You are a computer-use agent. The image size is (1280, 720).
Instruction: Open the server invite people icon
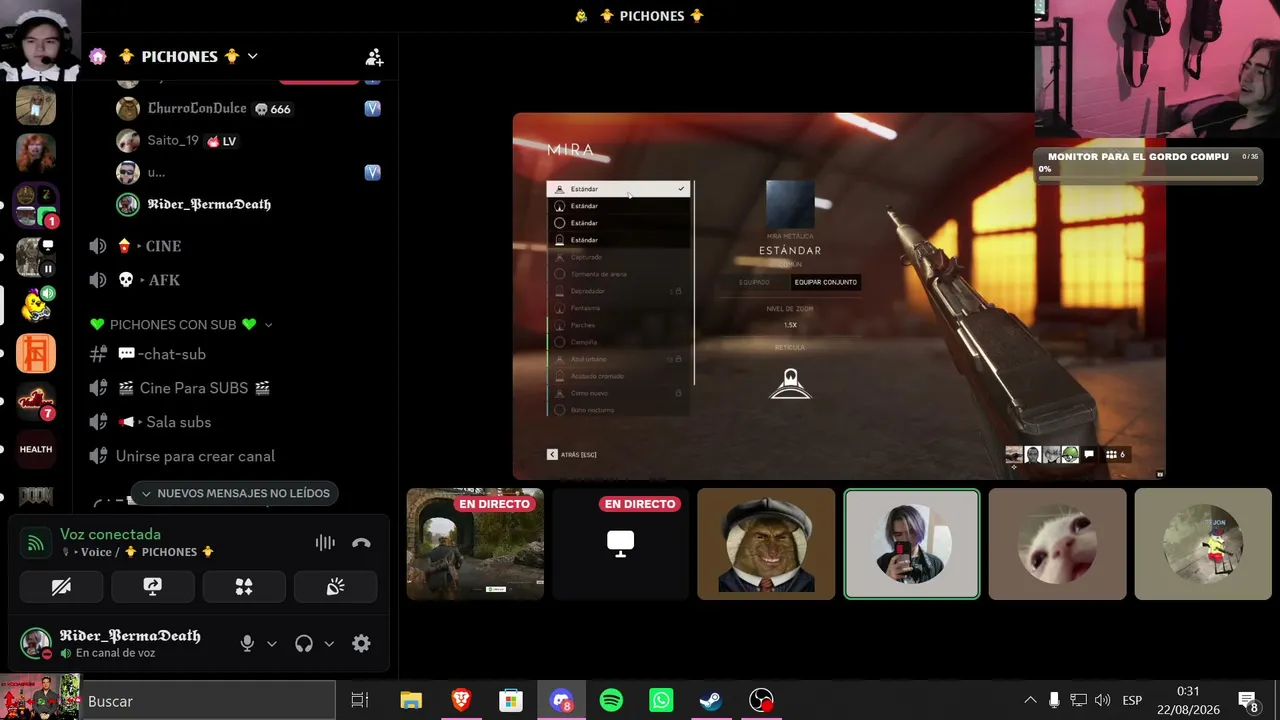coord(374,57)
